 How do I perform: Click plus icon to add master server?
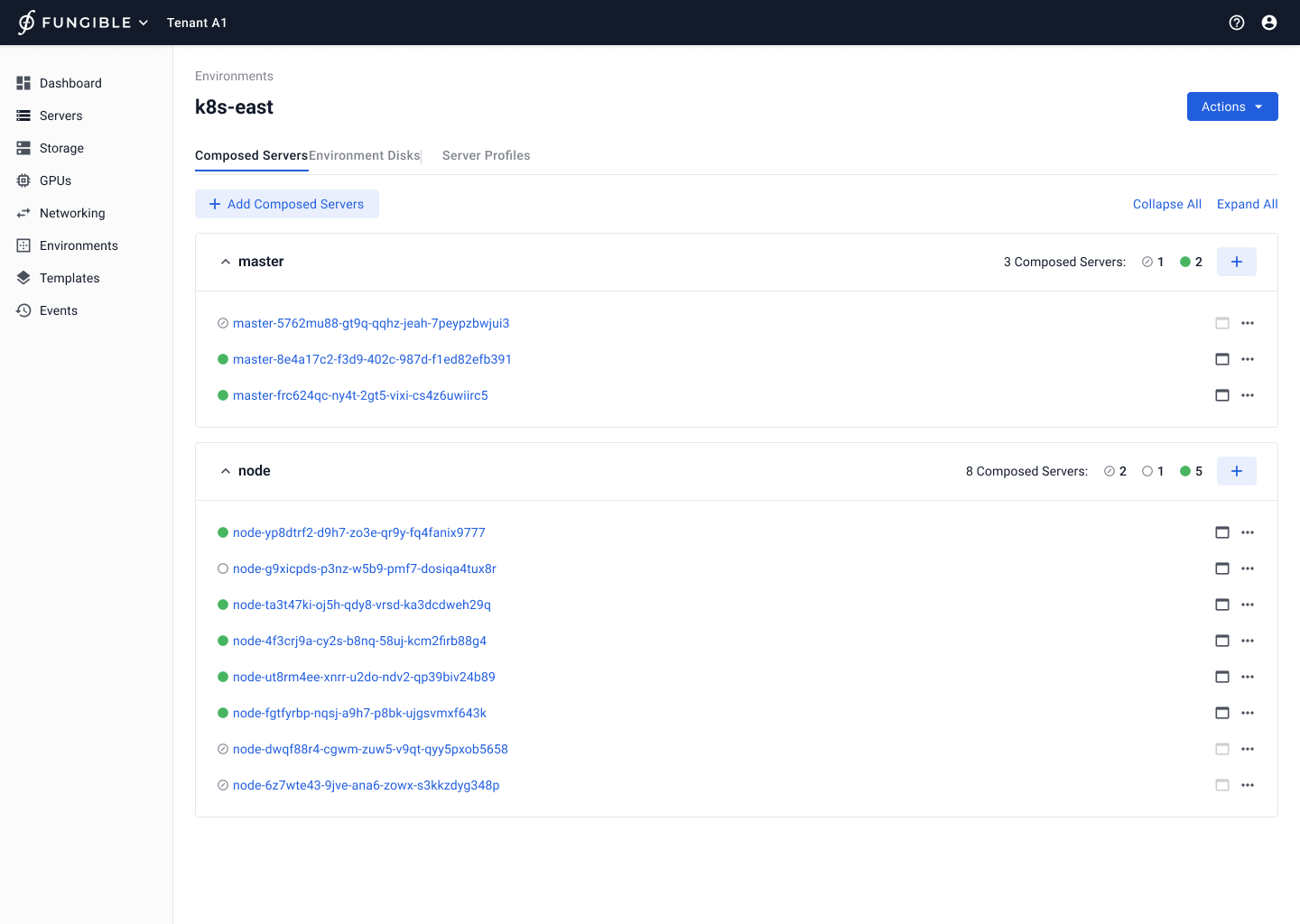point(1237,262)
